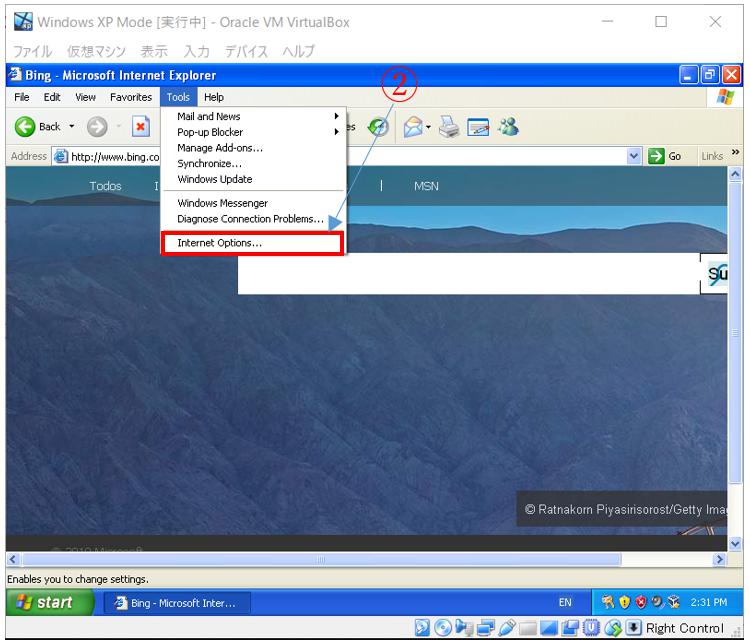Open Internet Options from Tools menu

[252, 243]
